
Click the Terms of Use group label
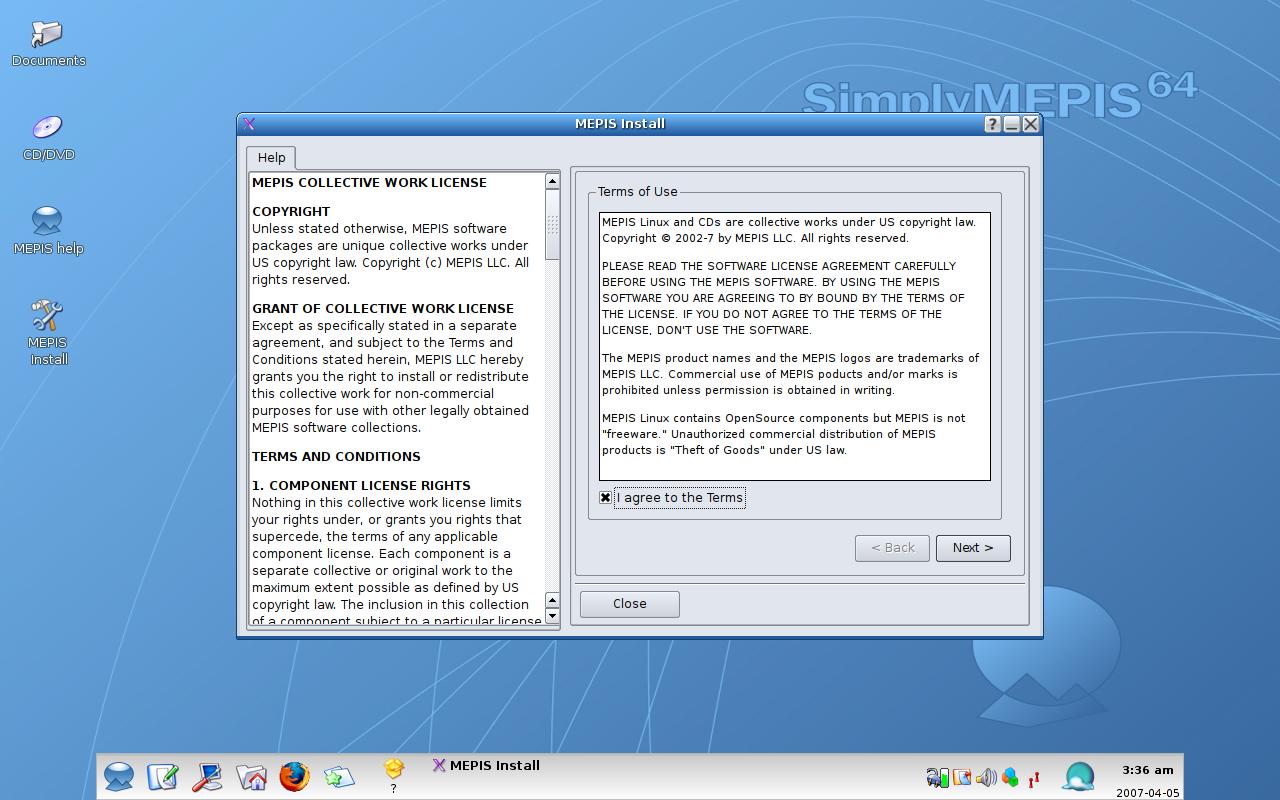point(638,192)
